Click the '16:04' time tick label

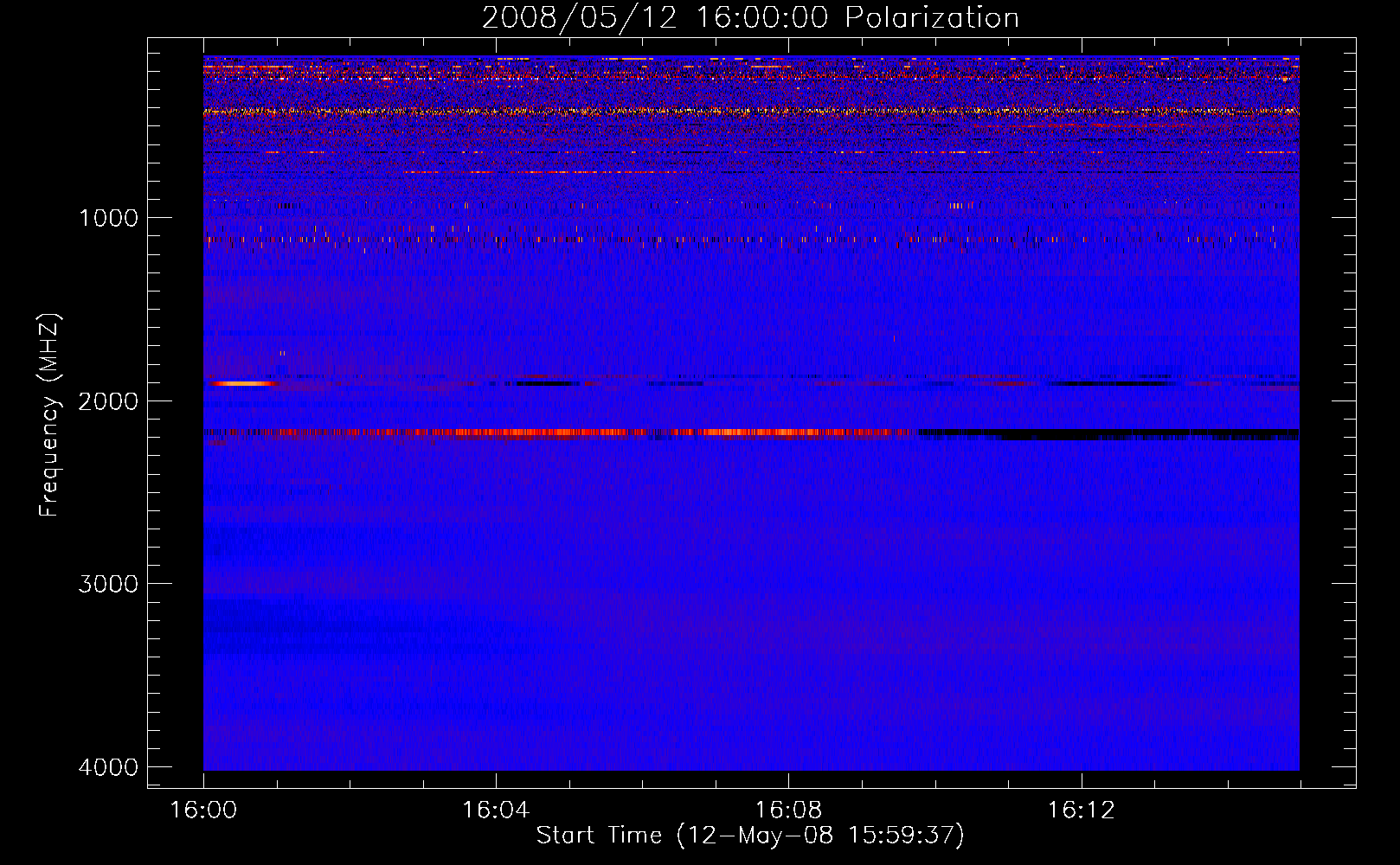pyautogui.click(x=496, y=811)
